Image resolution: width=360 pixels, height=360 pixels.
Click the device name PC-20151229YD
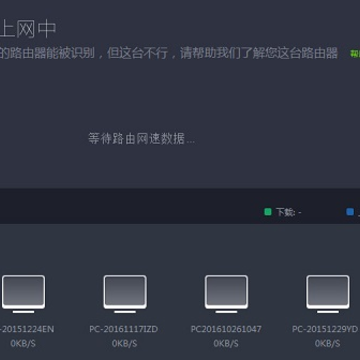click(325, 329)
